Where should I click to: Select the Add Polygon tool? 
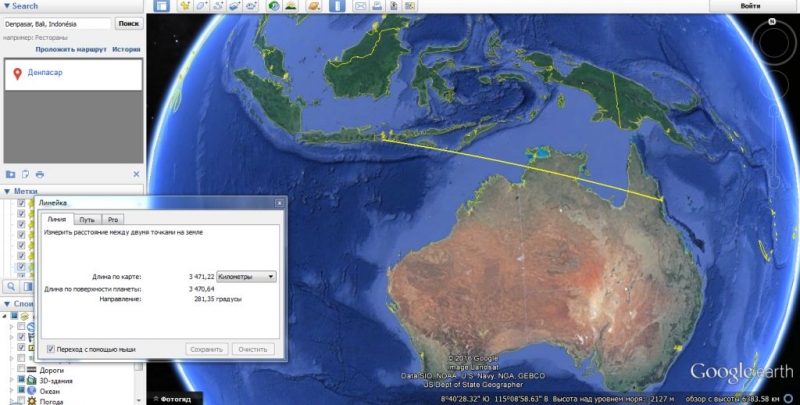pos(202,6)
